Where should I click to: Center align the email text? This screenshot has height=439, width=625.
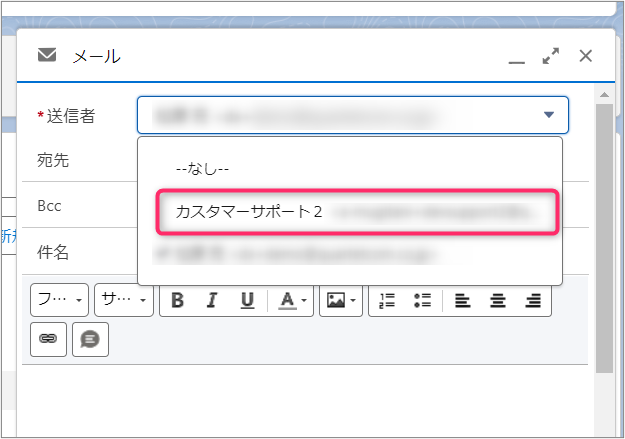coord(498,300)
